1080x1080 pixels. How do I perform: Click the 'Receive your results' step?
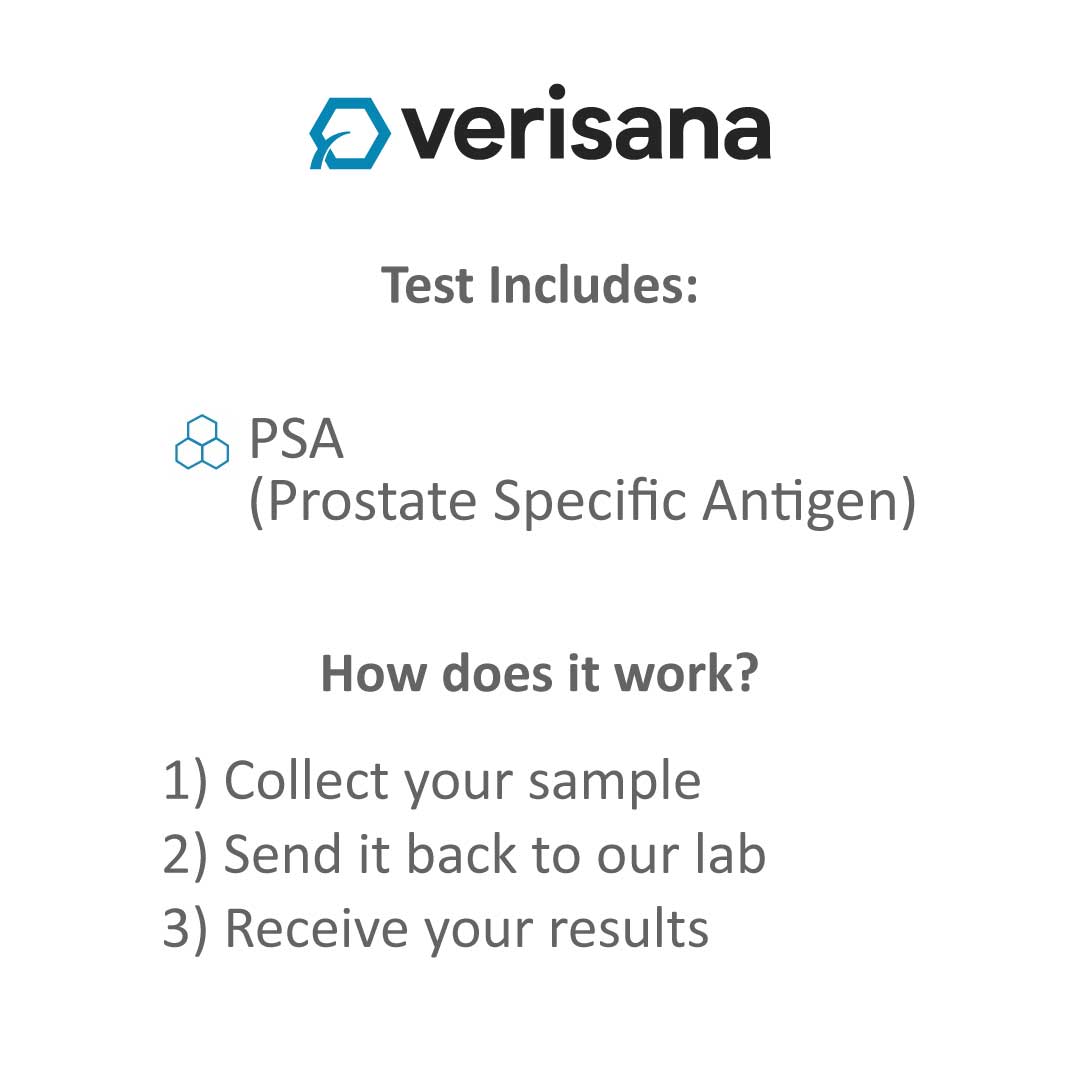[x=466, y=929]
